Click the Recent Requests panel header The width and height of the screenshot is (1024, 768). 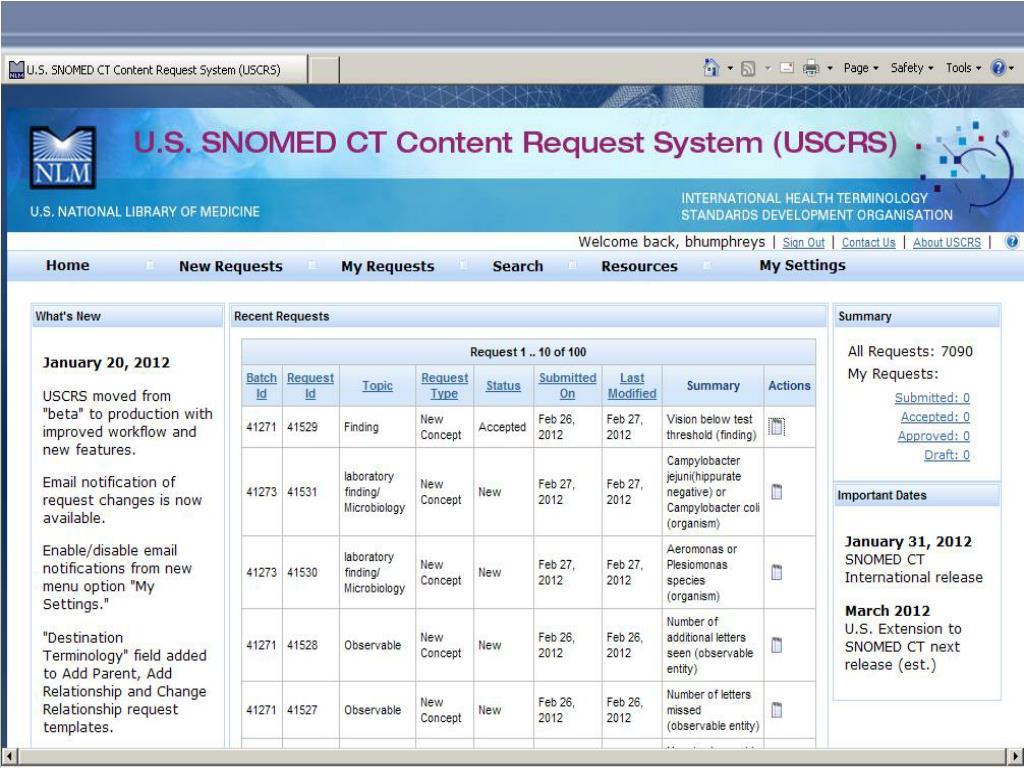click(x=528, y=316)
